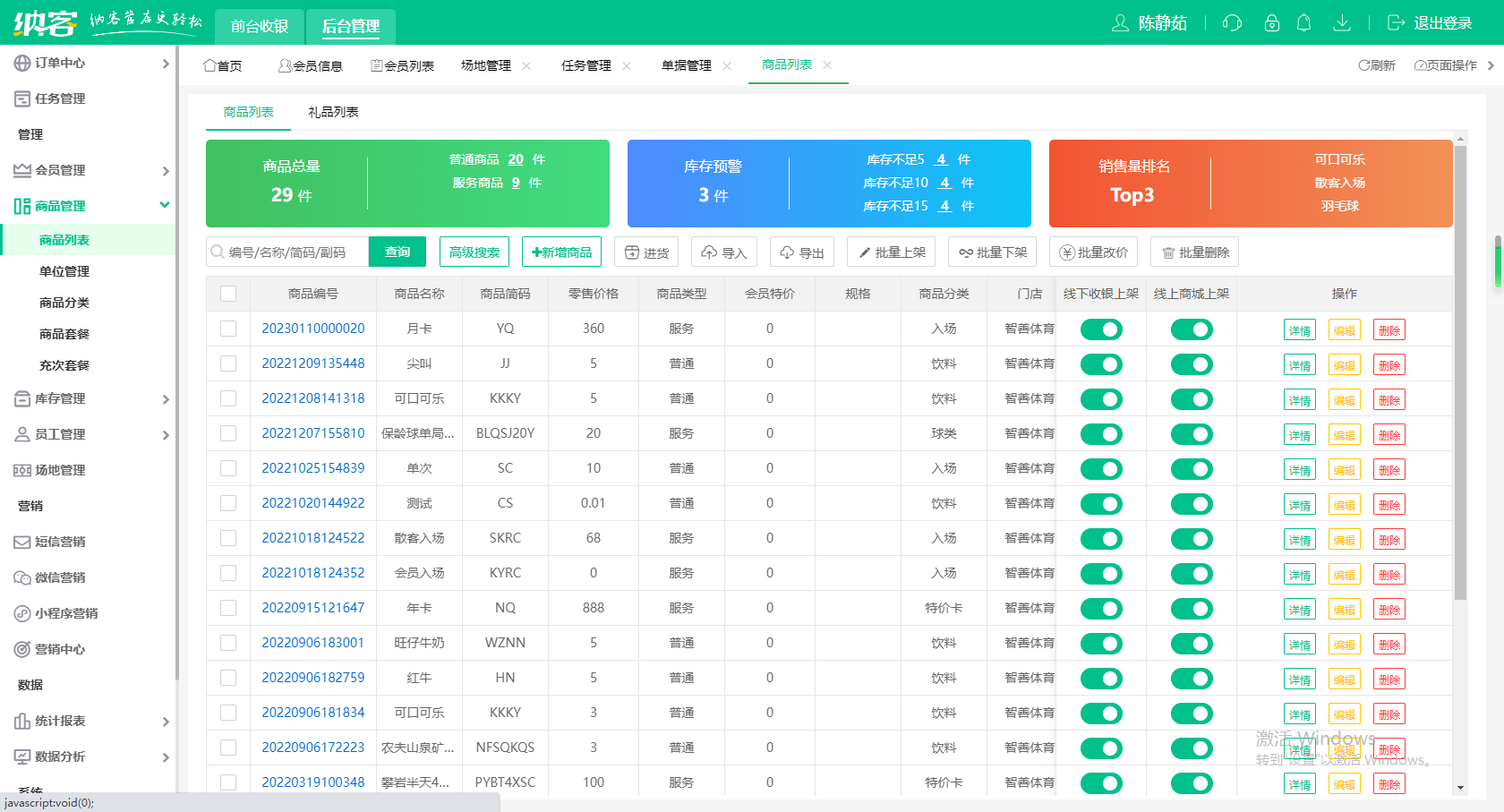This screenshot has height=812, width=1504.
Task: Toggle 线上商城上架 for 可口可乐
Action: [1191, 398]
